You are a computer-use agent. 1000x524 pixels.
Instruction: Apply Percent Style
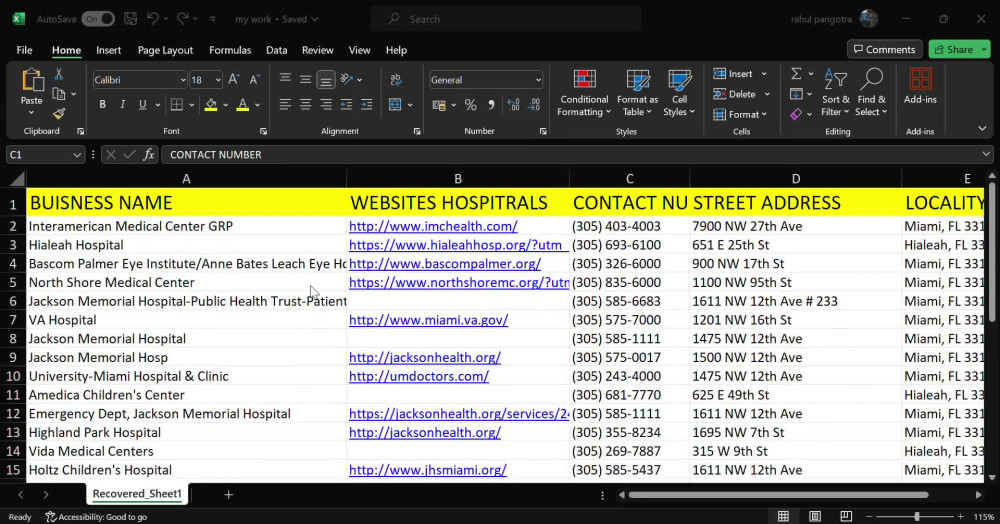click(x=471, y=105)
